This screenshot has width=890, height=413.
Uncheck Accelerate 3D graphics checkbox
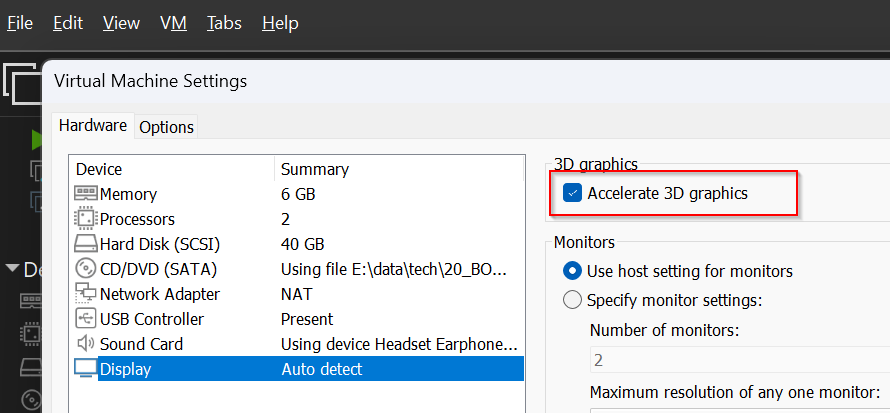tap(573, 193)
